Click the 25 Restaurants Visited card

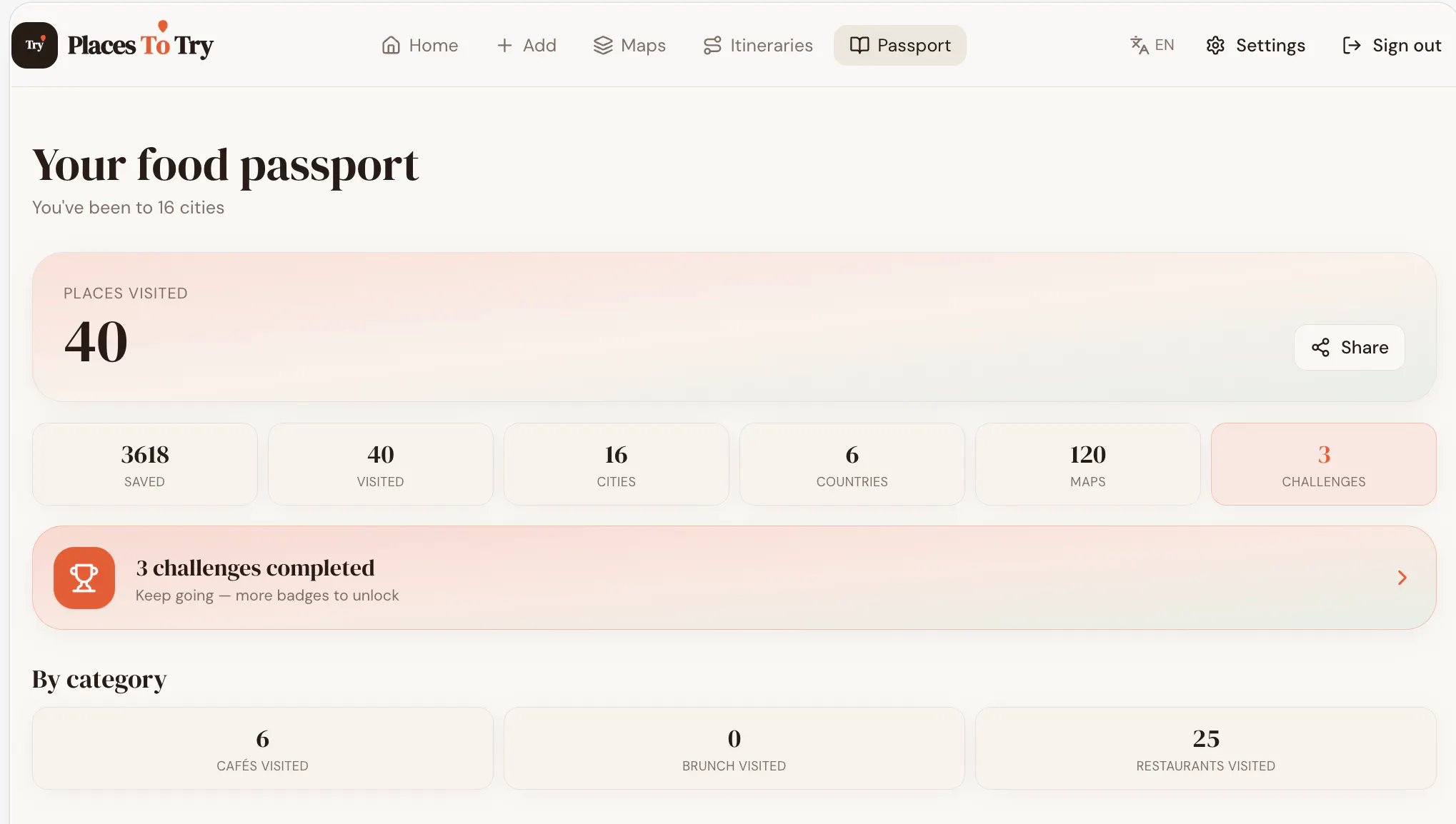[1206, 748]
